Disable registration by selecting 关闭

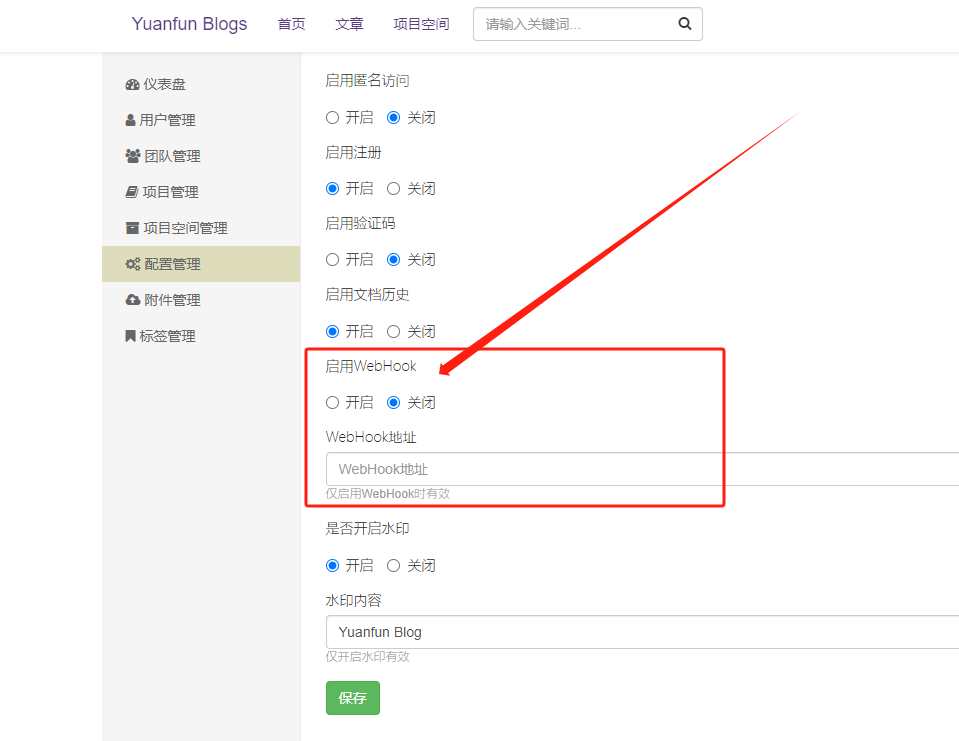tap(394, 189)
